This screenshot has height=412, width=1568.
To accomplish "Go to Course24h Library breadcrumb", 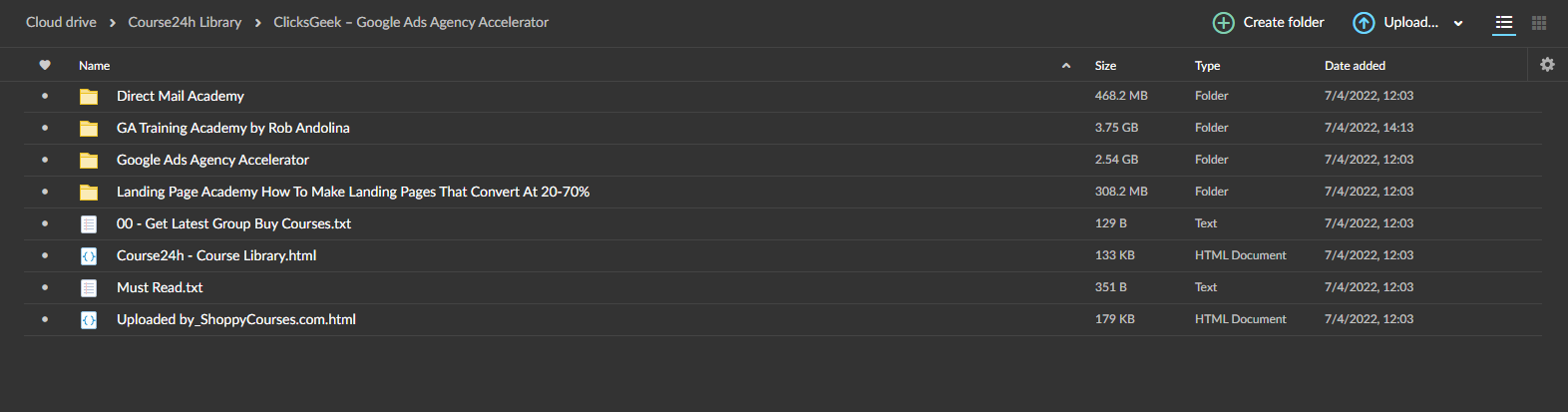I will pyautogui.click(x=185, y=22).
